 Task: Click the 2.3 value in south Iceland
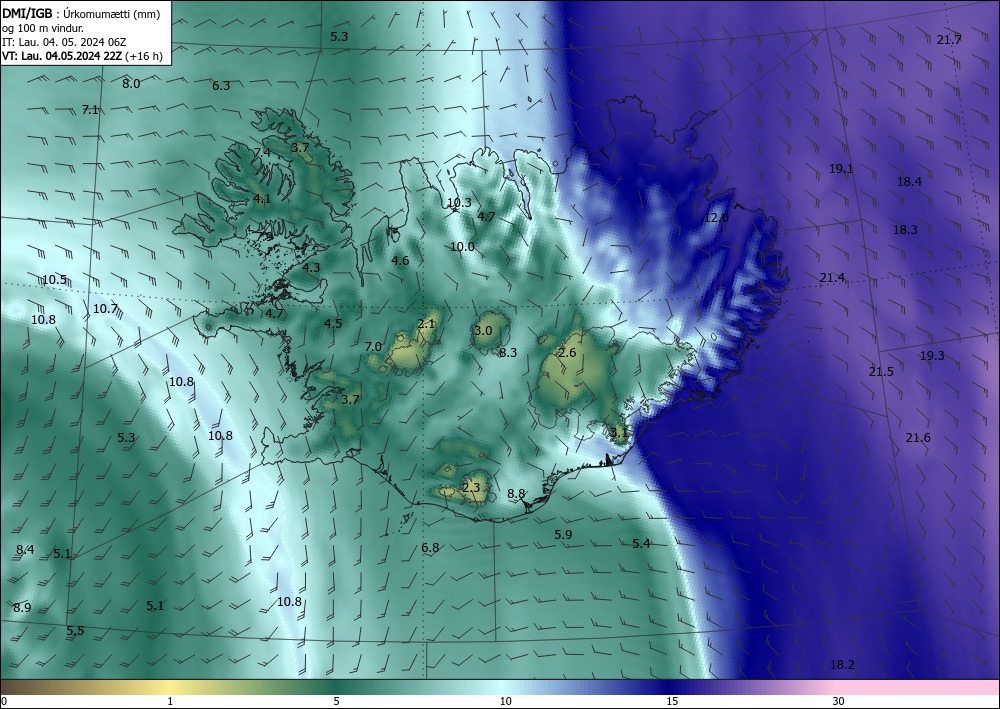point(471,488)
